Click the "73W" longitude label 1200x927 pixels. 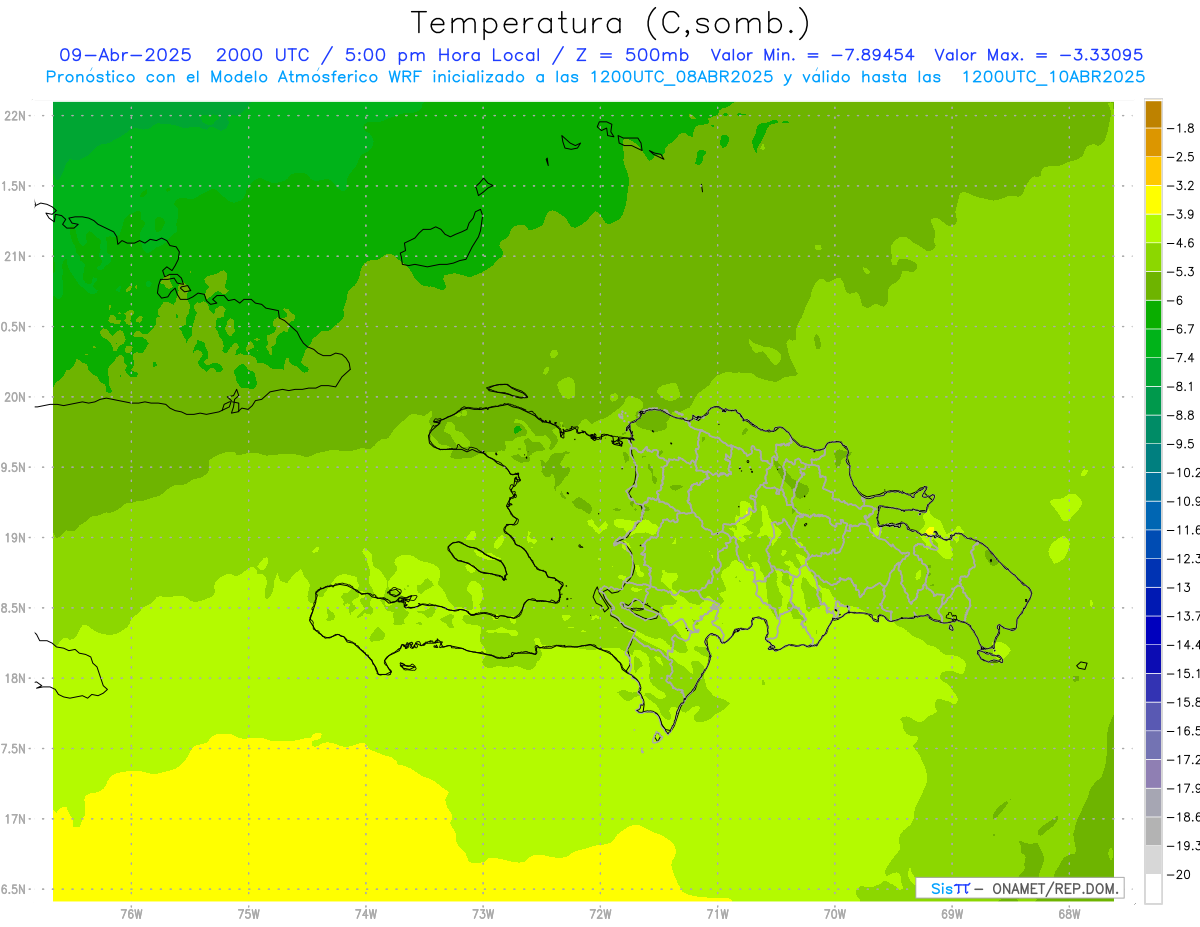(483, 913)
